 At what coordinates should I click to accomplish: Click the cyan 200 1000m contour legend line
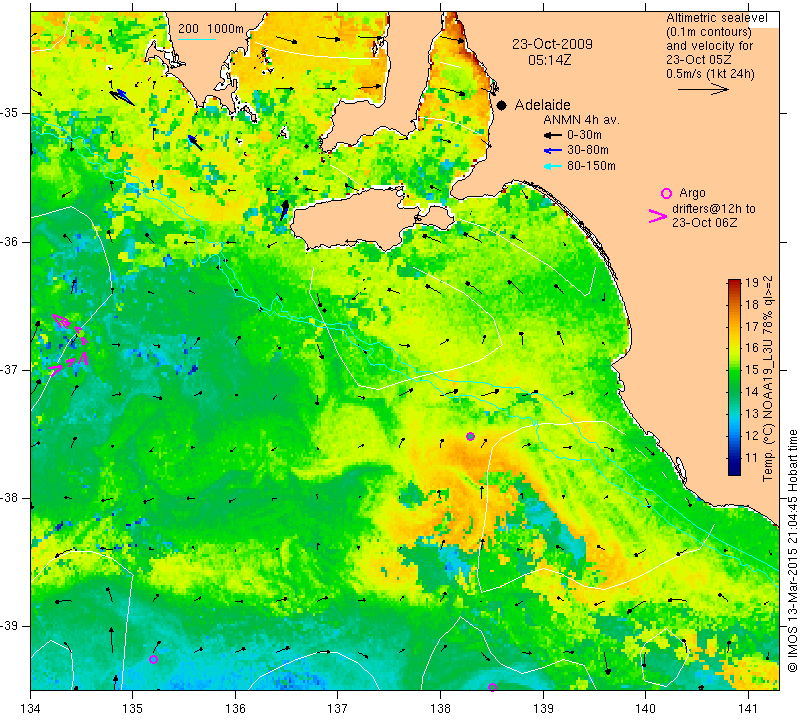[x=196, y=39]
